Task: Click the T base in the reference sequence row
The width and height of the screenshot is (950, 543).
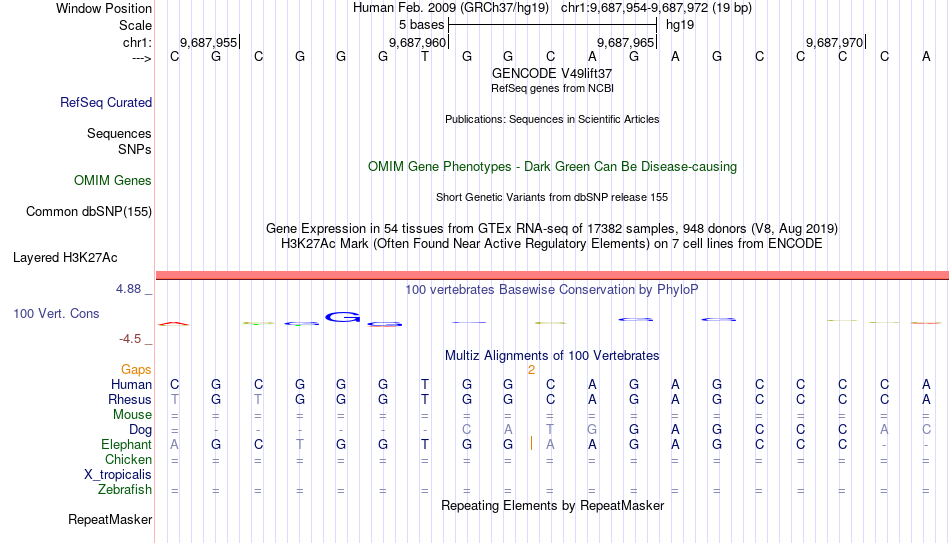Action: tap(425, 56)
